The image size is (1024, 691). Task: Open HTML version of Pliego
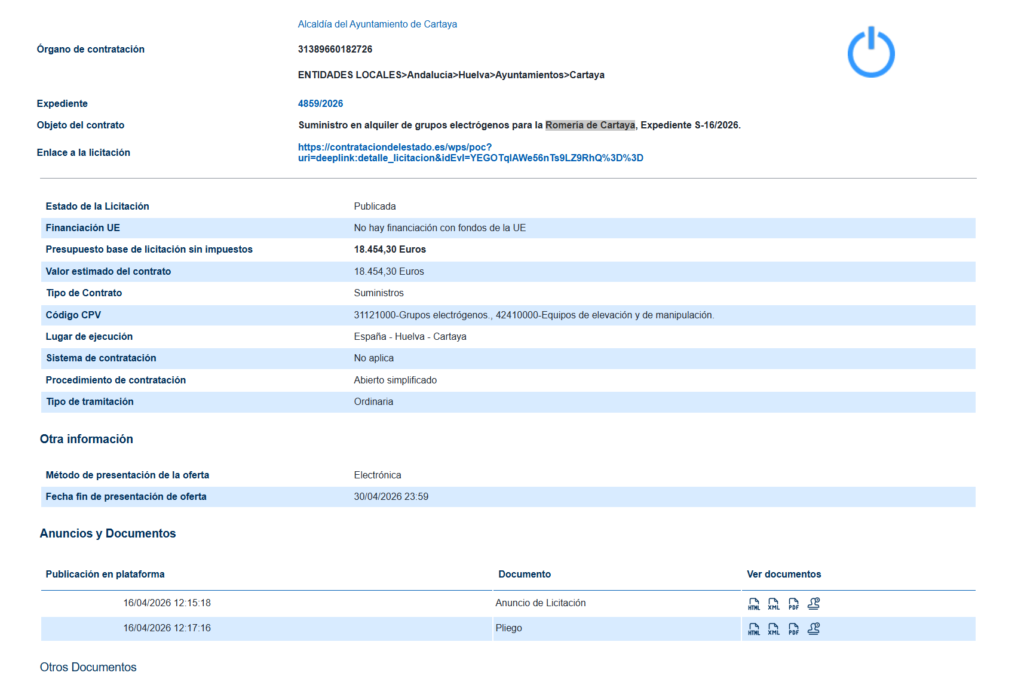[754, 629]
